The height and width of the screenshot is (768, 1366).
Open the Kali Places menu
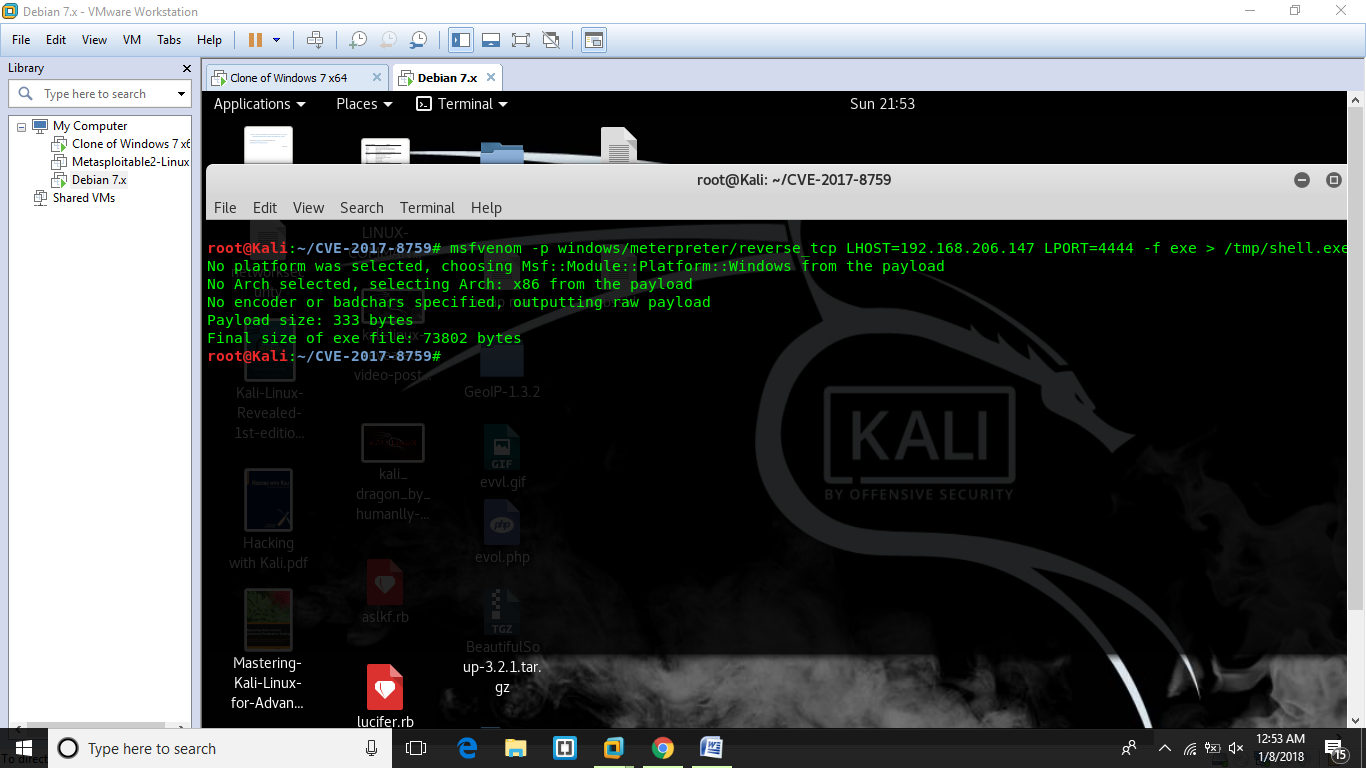pos(364,104)
